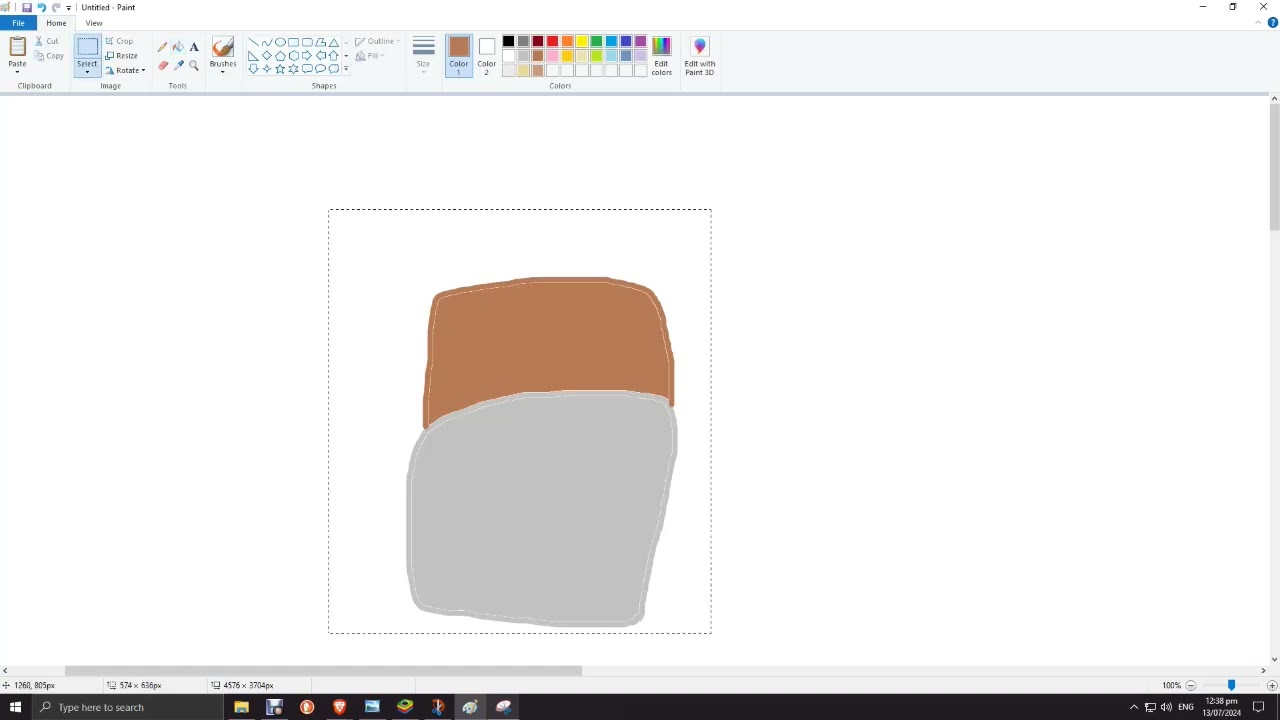
Task: Select the Five-point star shape
Action: coord(280,69)
